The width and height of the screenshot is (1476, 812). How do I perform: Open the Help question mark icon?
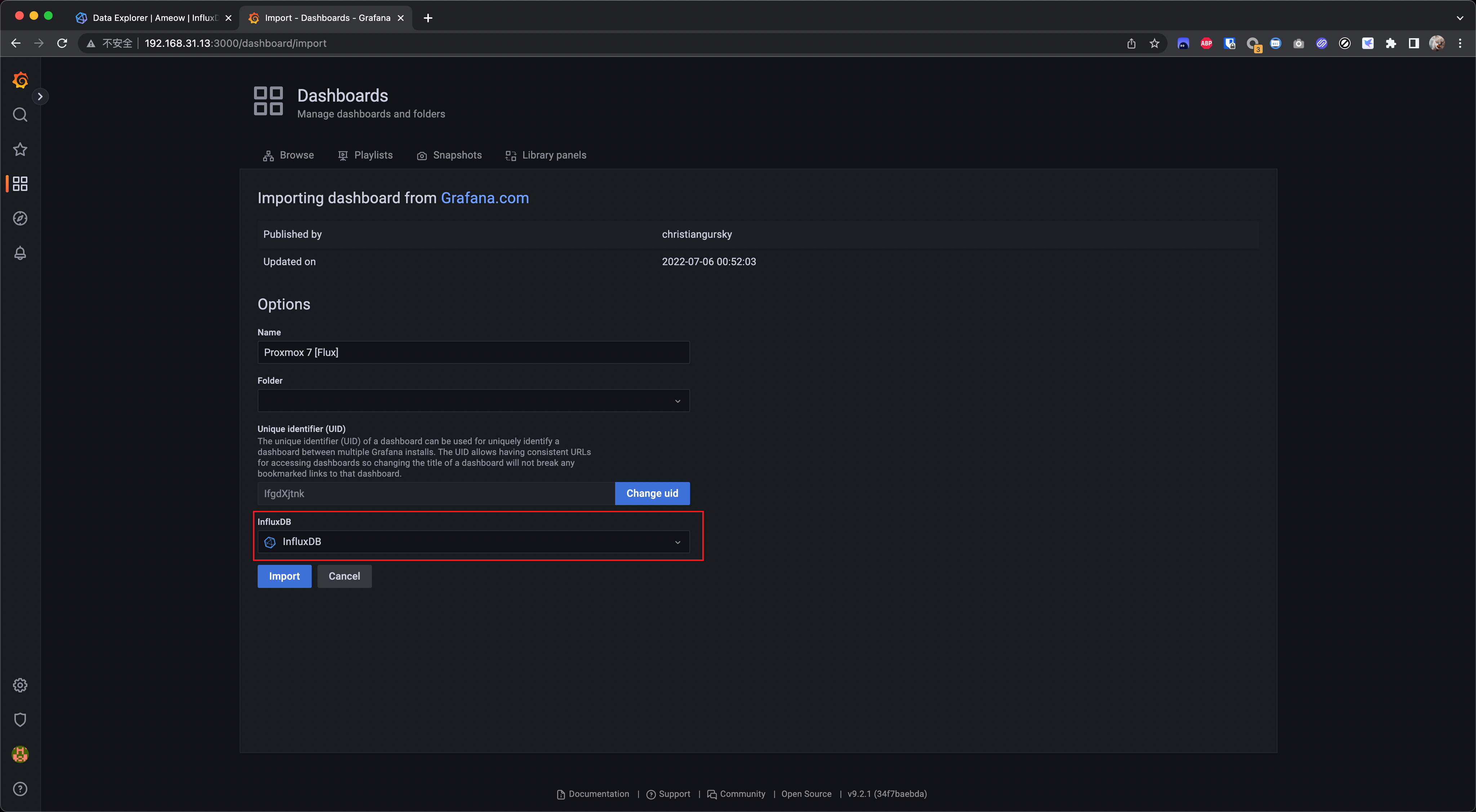20,789
